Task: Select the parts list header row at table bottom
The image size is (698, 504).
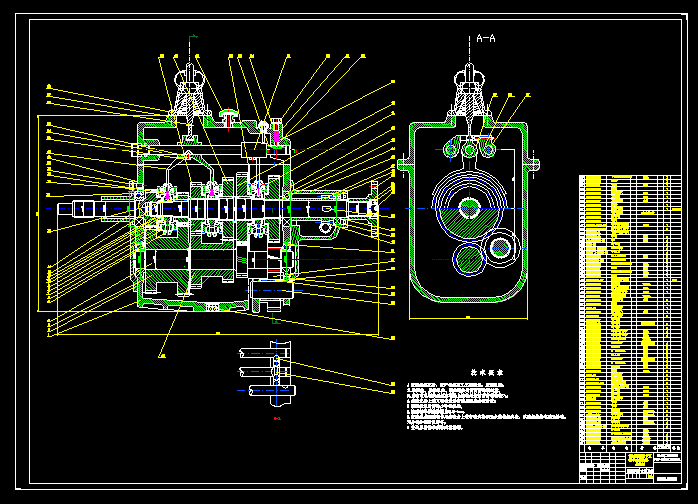Action: 630,448
